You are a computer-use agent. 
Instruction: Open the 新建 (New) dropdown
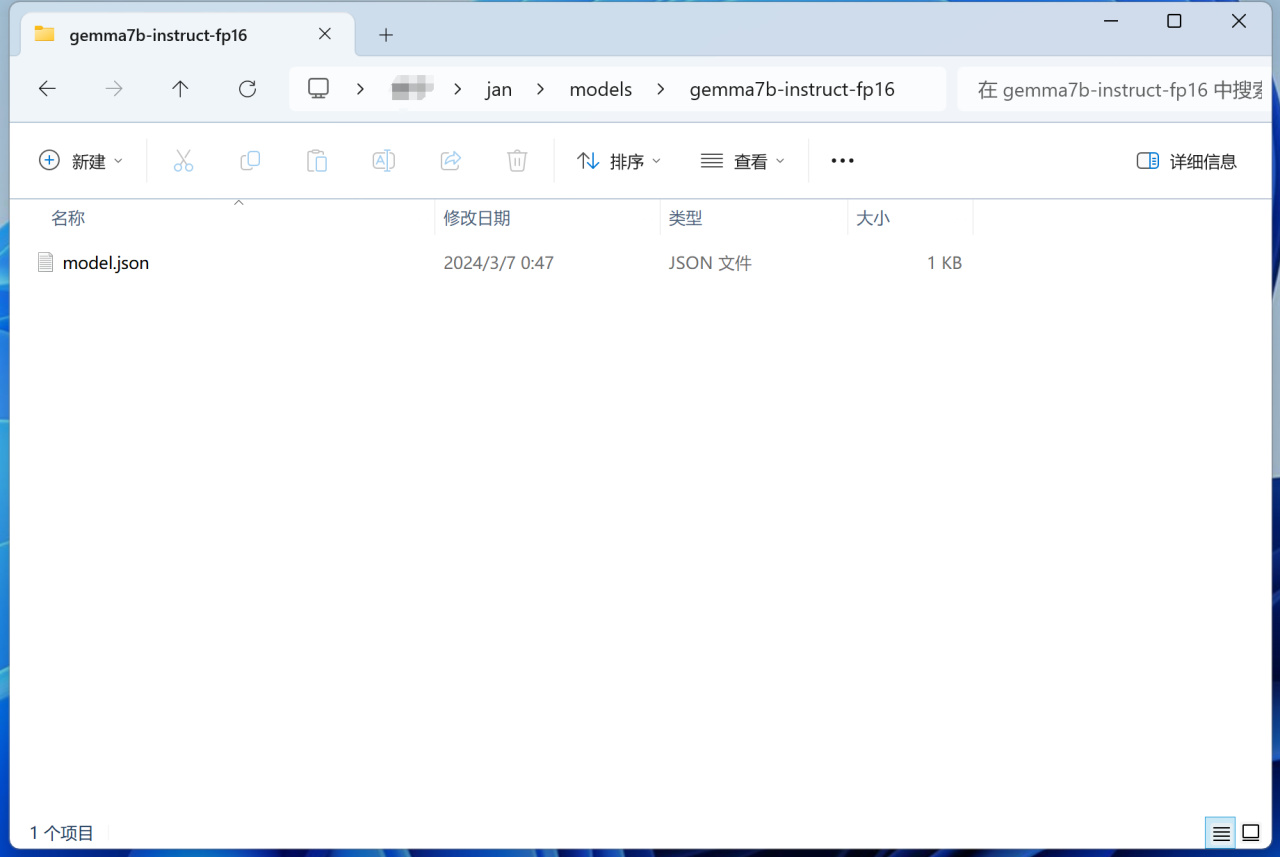click(x=81, y=161)
